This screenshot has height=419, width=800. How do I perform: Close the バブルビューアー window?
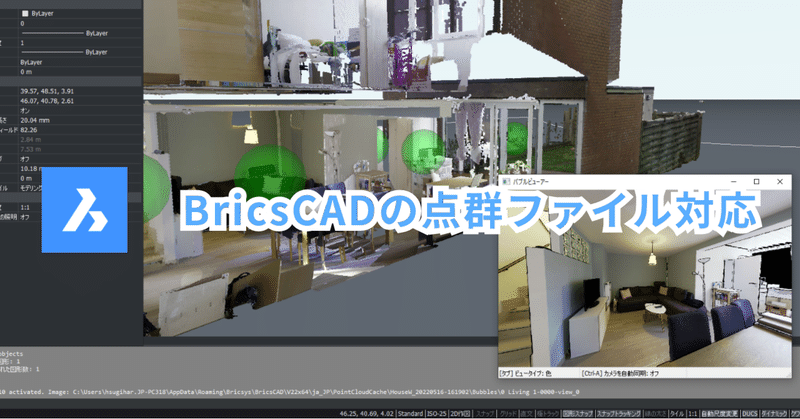coord(780,182)
